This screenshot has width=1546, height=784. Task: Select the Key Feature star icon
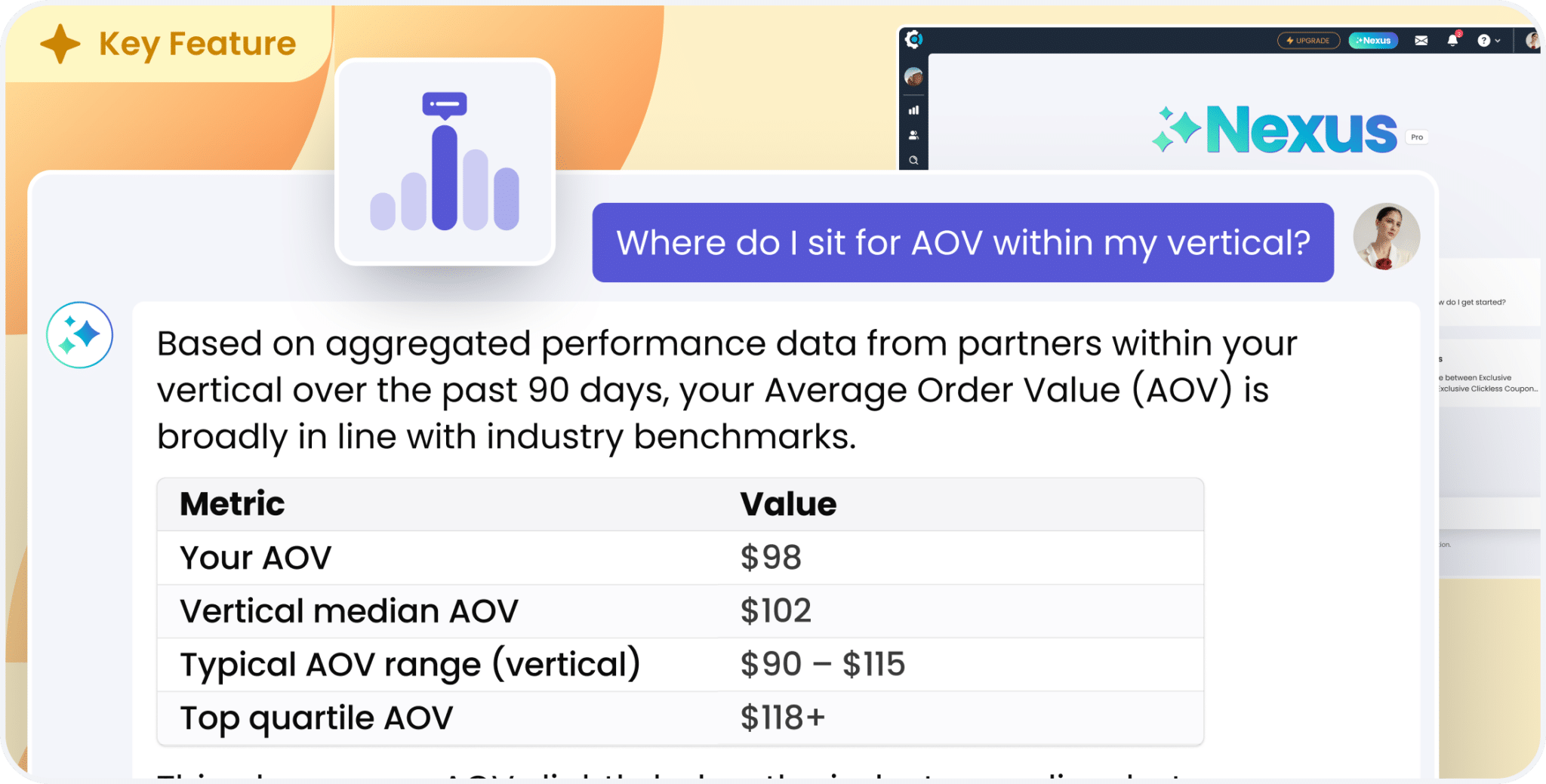[x=60, y=44]
